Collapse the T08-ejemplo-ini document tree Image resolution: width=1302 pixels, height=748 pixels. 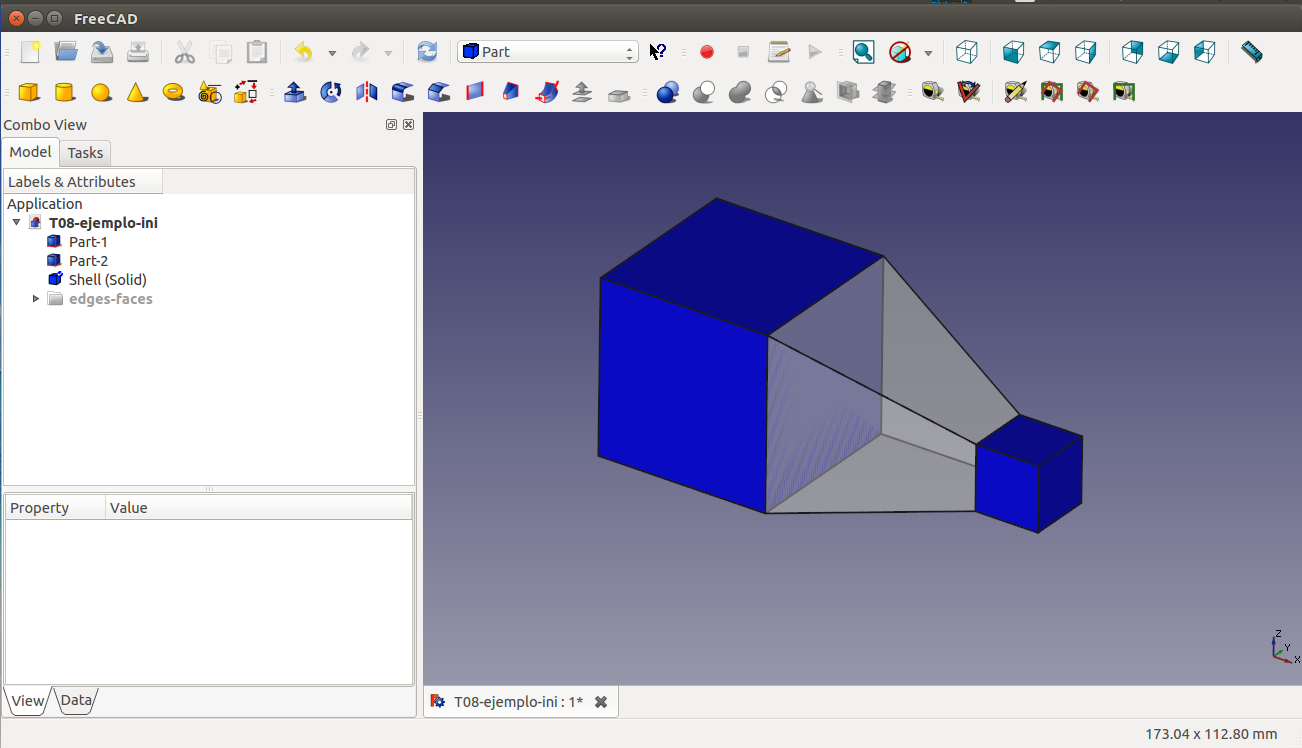[16, 223]
